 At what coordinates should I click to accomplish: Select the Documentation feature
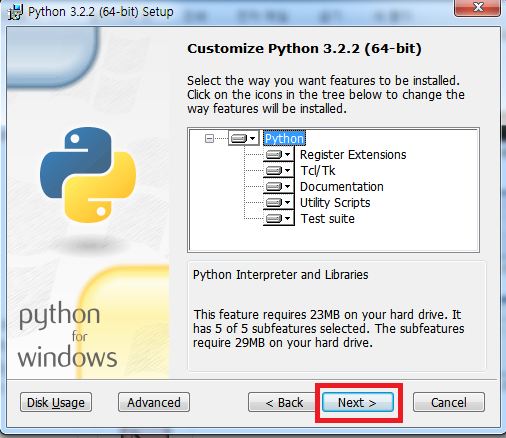coord(342,187)
